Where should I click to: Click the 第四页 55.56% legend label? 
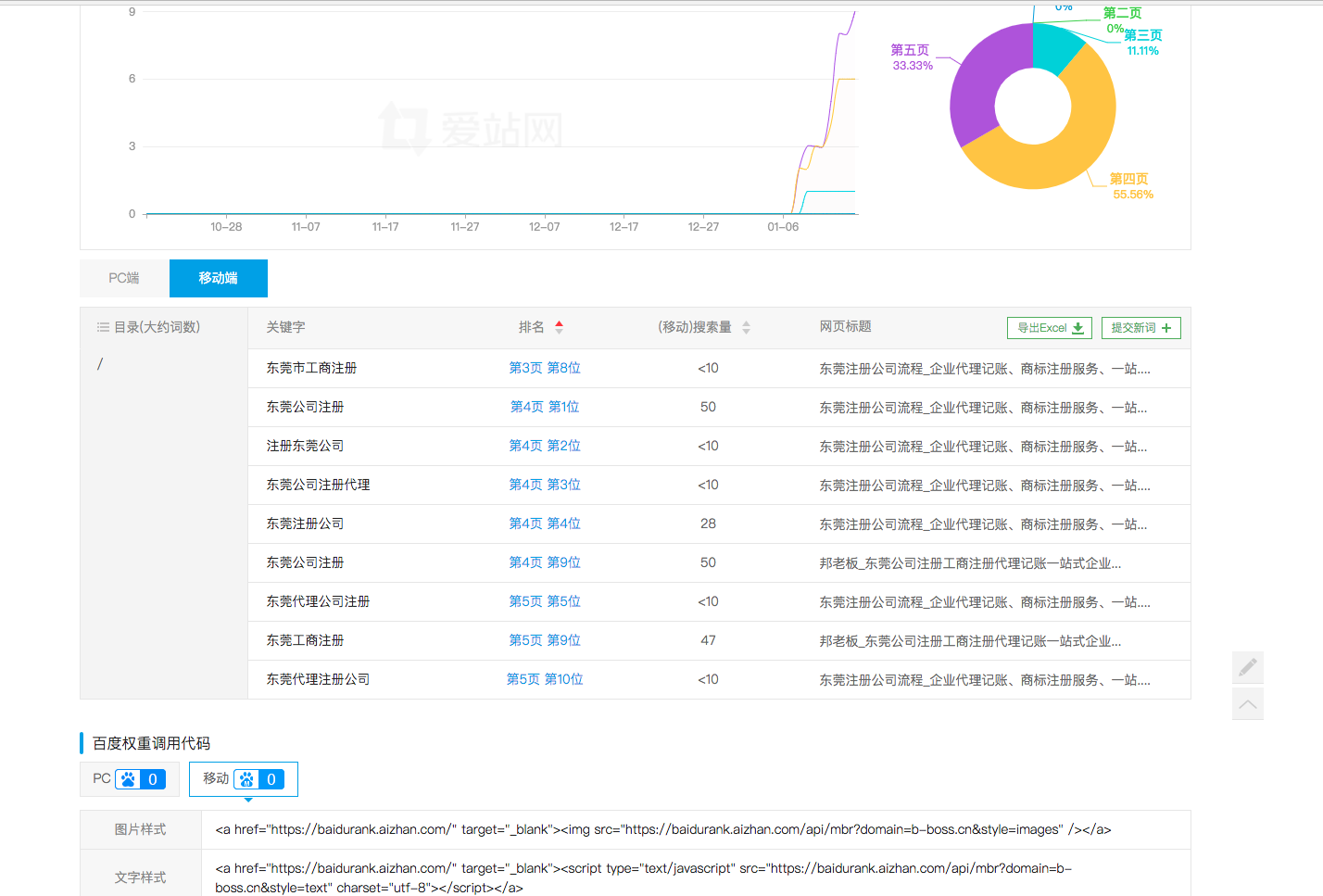[x=1132, y=186]
